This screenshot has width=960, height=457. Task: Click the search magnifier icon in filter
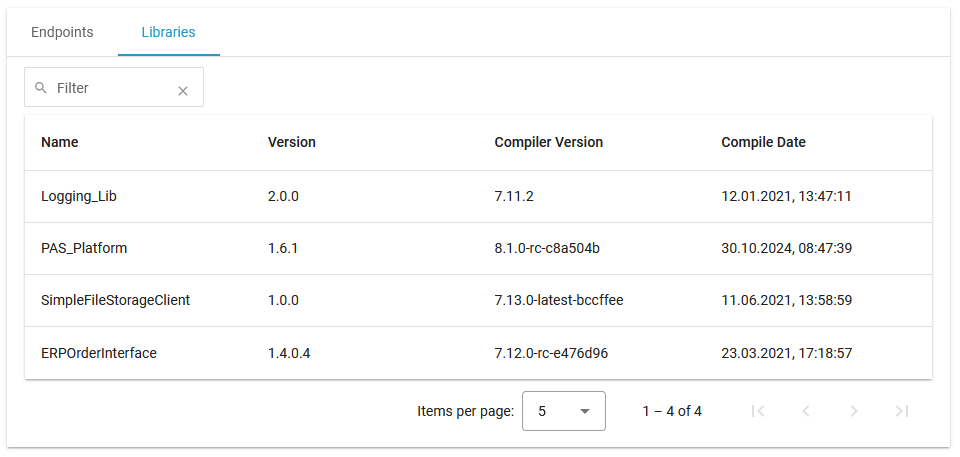pos(41,88)
